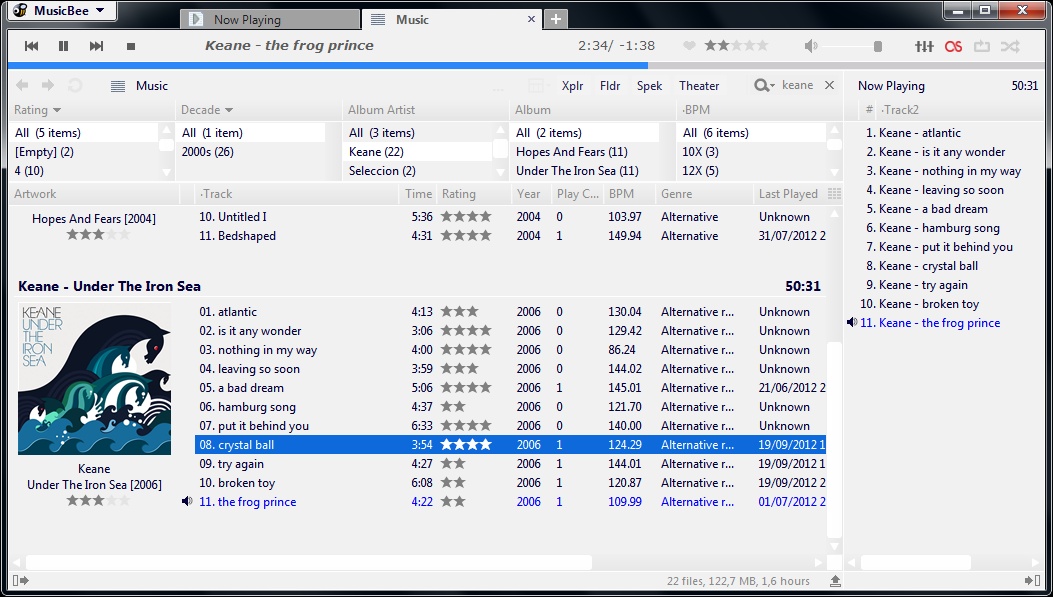The image size is (1053, 597).
Task: Click the Xplr panel button
Action: coord(572,86)
